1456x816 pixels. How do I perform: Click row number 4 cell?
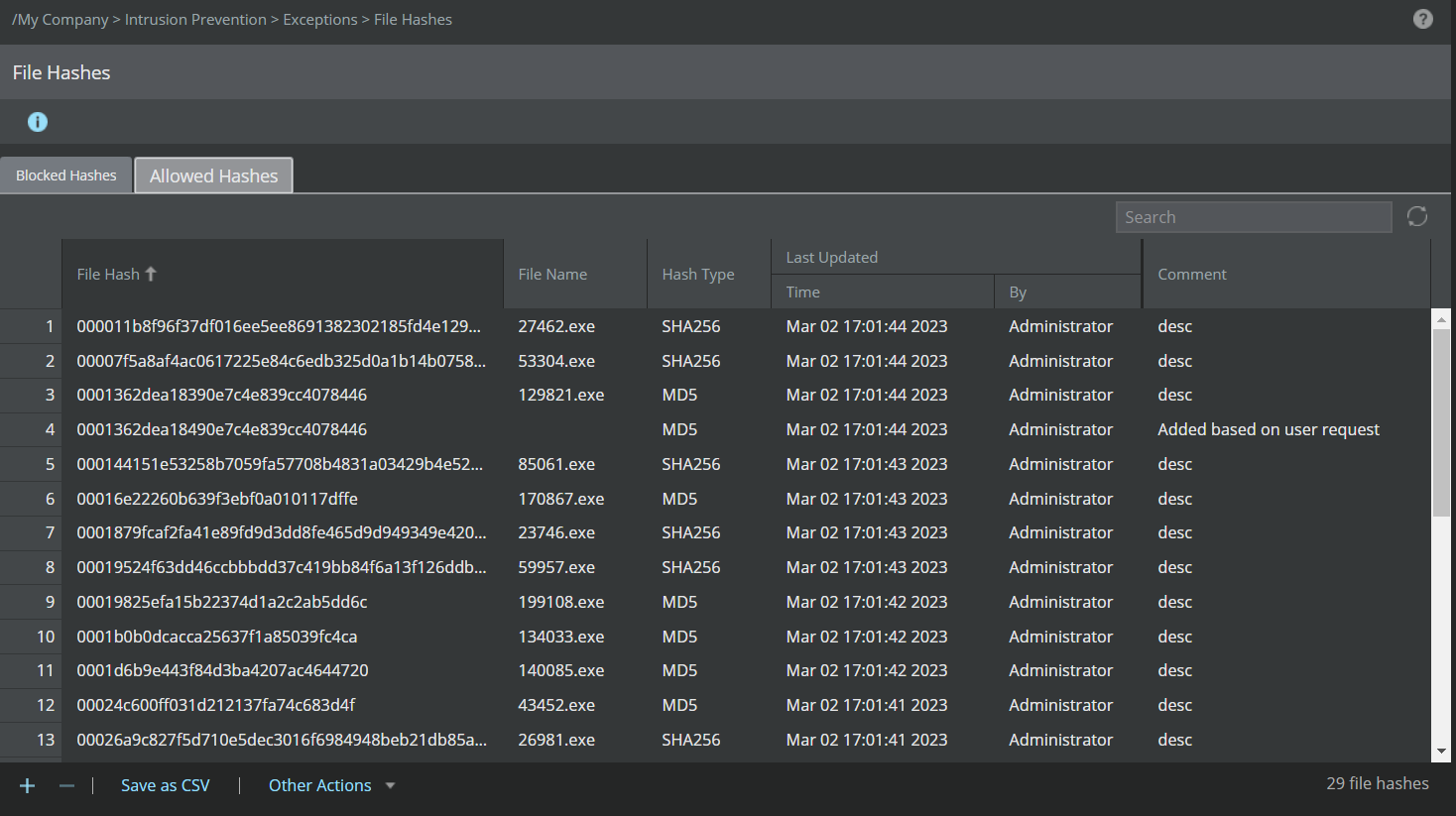coord(31,429)
